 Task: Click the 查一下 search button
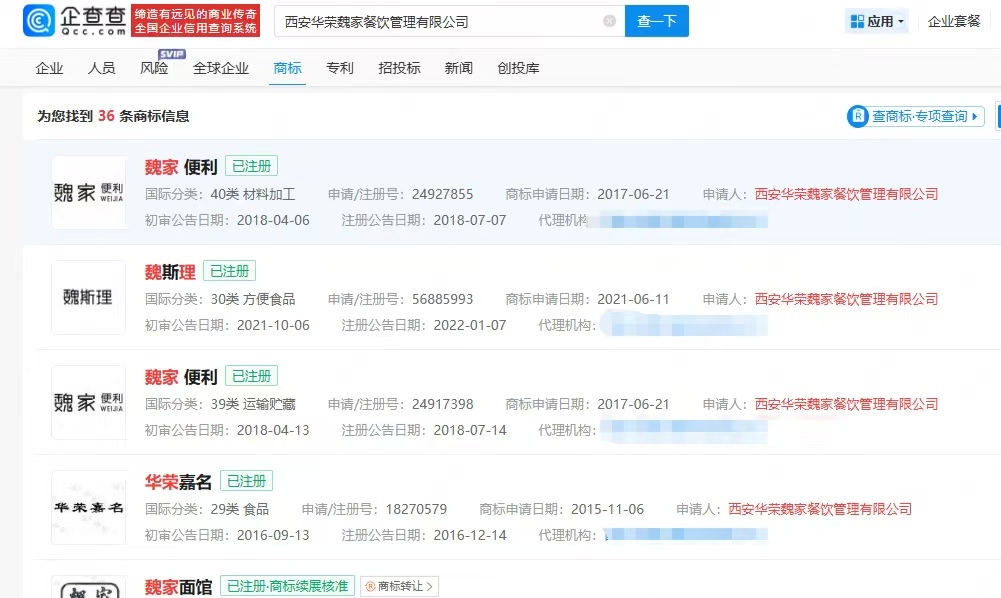click(656, 21)
